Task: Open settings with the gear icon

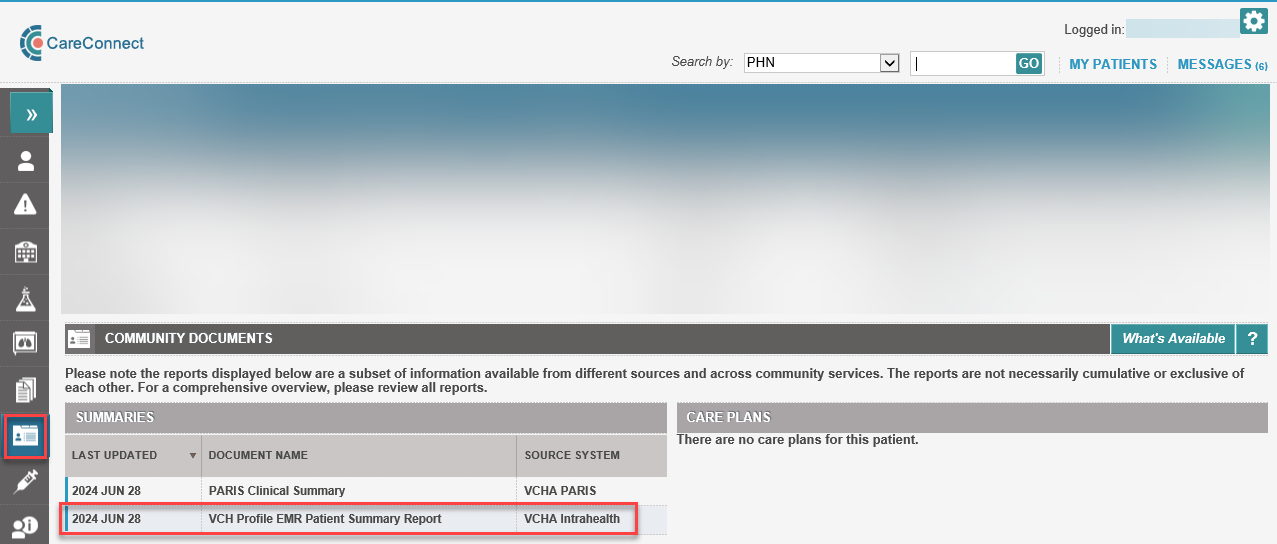Action: pyautogui.click(x=1253, y=21)
